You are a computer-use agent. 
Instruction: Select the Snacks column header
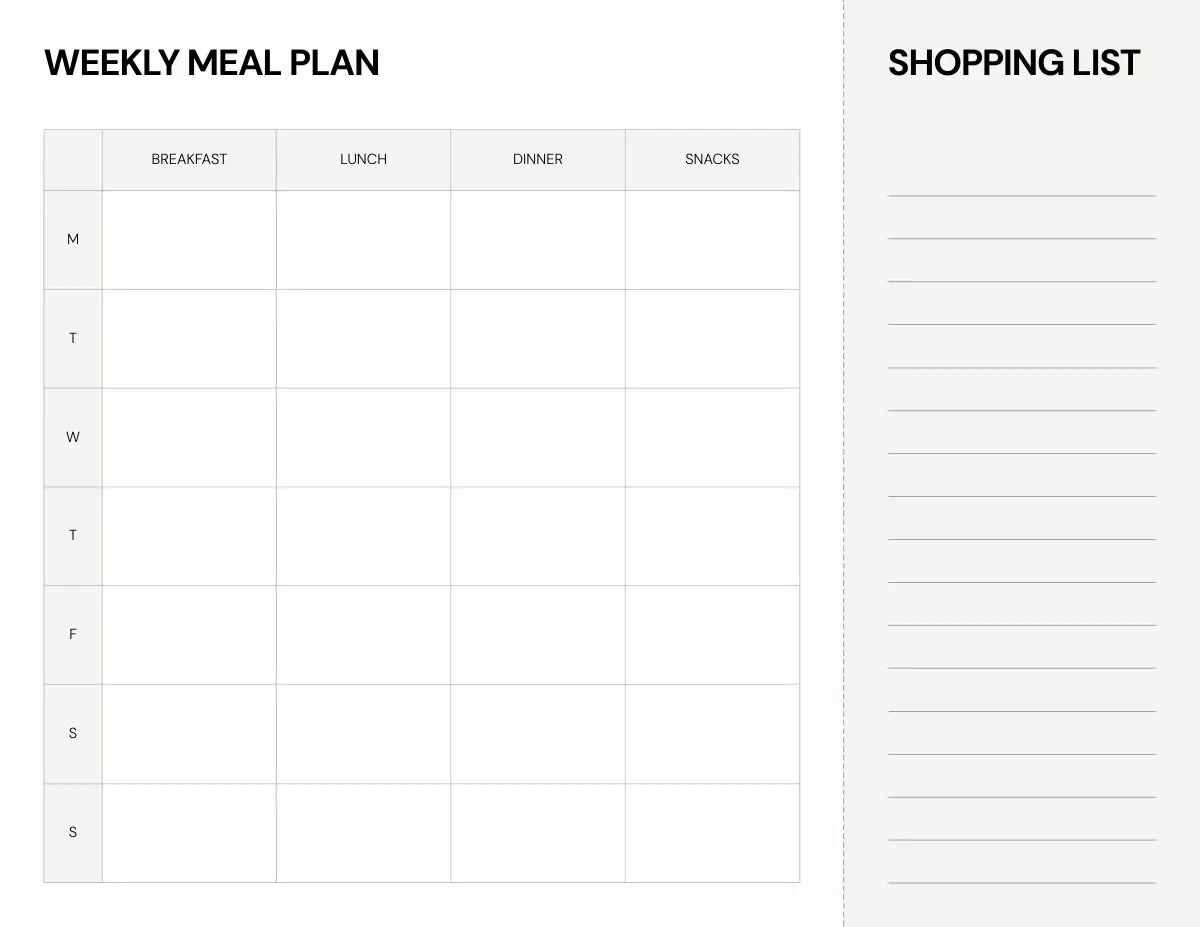pos(712,159)
